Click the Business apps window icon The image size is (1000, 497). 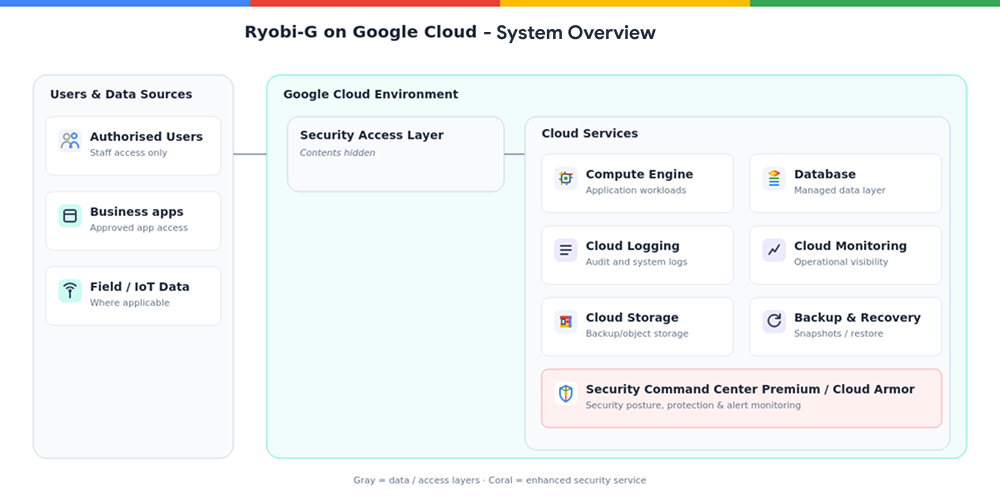70,216
